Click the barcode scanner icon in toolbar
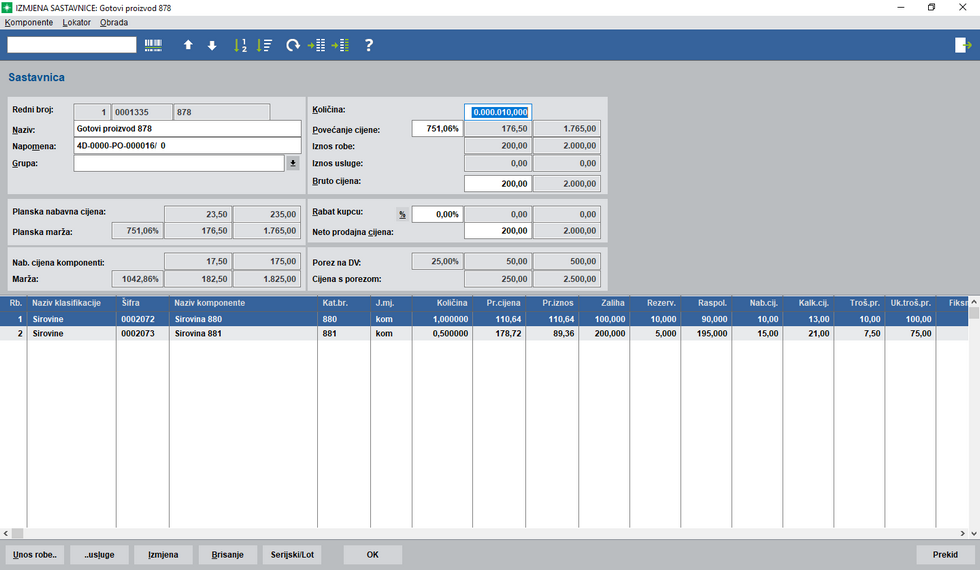Image resolution: width=980 pixels, height=570 pixels. click(x=153, y=45)
